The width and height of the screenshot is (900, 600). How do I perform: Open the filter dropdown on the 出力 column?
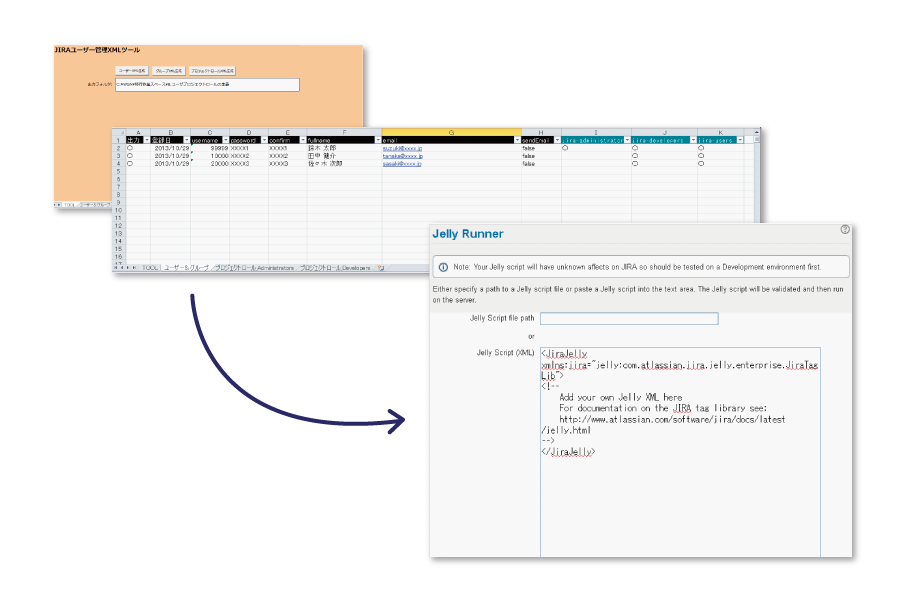pyautogui.click(x=147, y=141)
